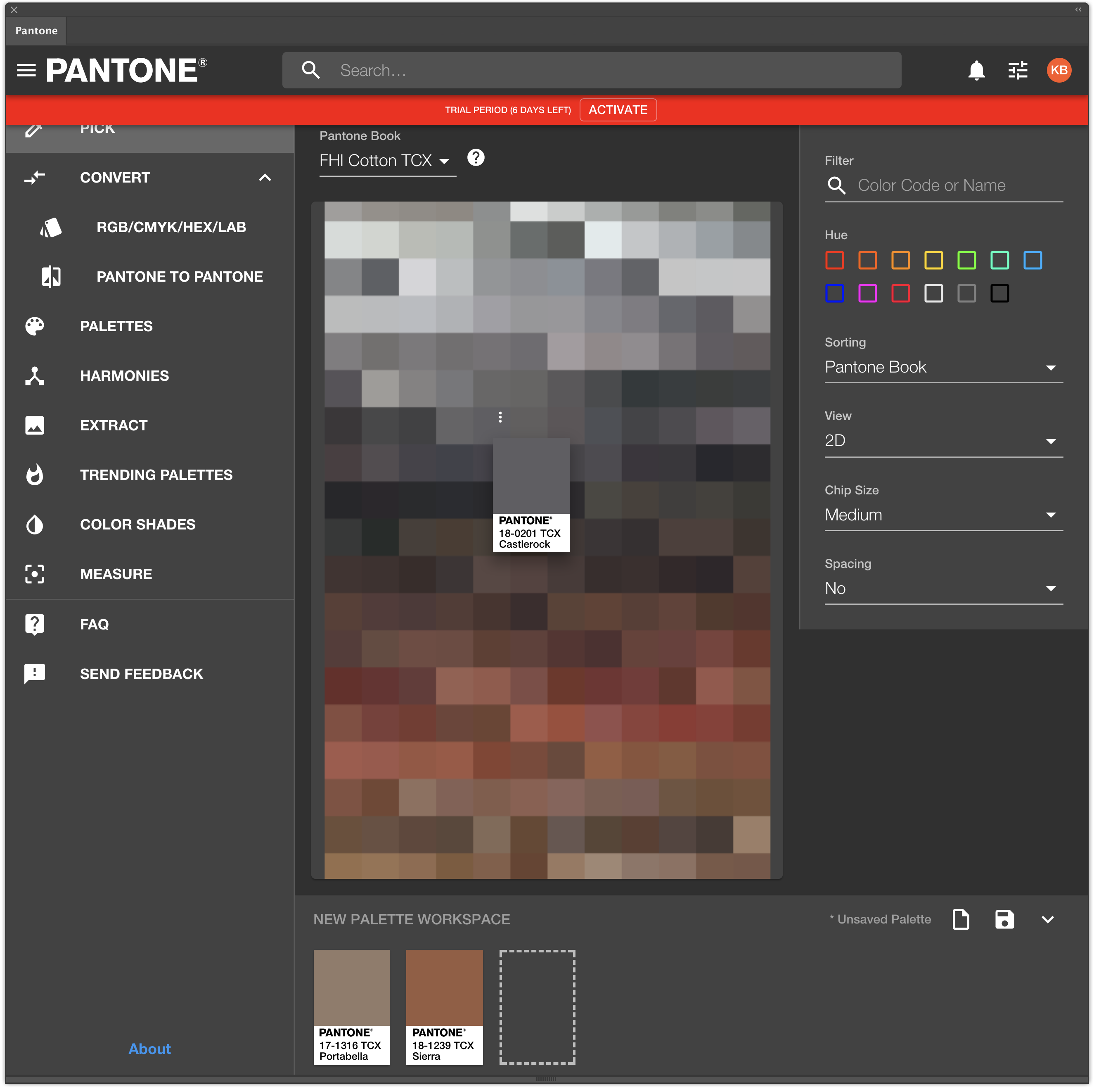Open the FHI Cotton TCX book dropdown

tap(387, 161)
